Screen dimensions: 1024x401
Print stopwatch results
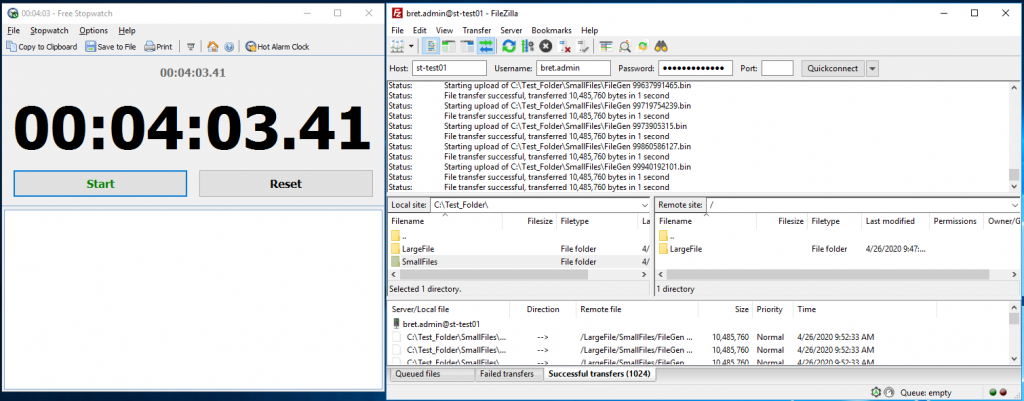click(x=158, y=46)
